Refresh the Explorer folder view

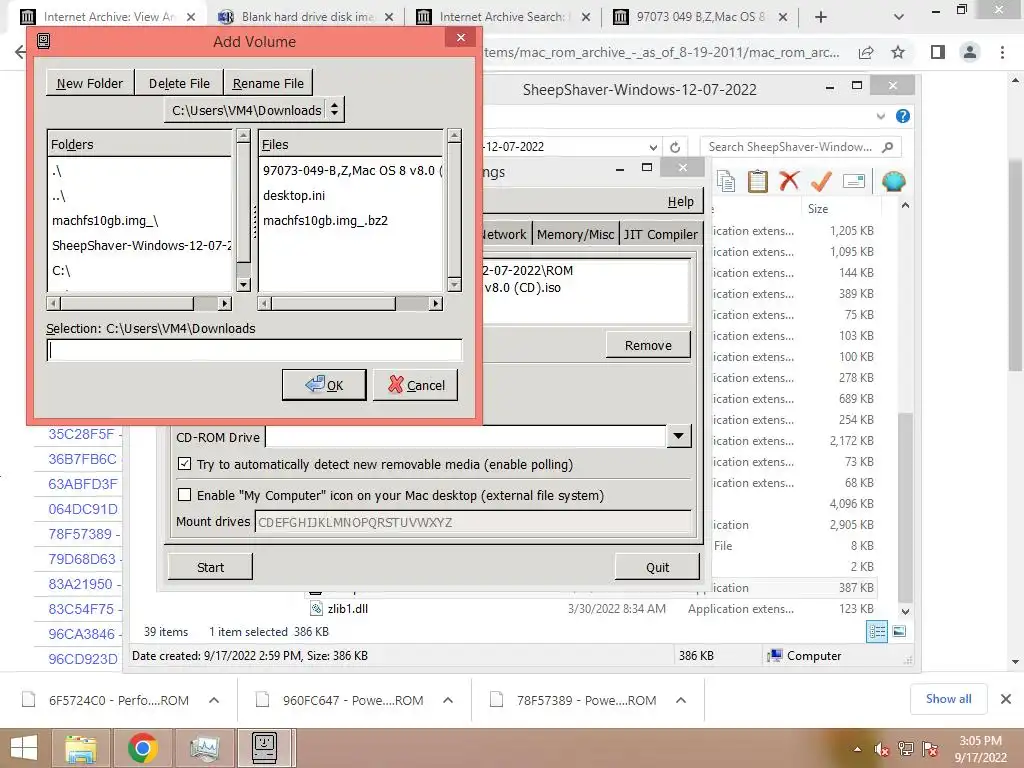(x=675, y=147)
